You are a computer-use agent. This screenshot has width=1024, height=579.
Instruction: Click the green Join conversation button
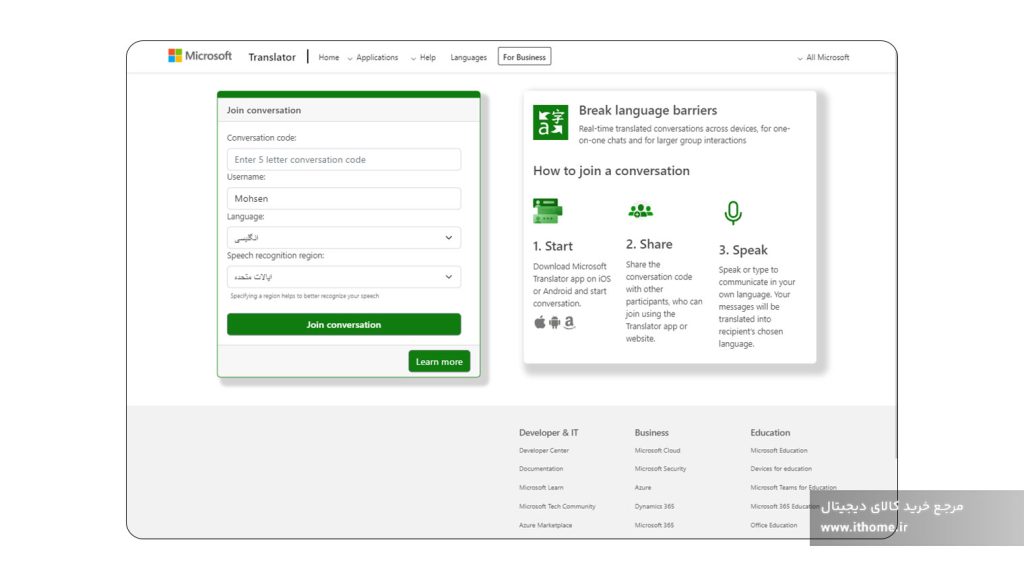pos(344,324)
